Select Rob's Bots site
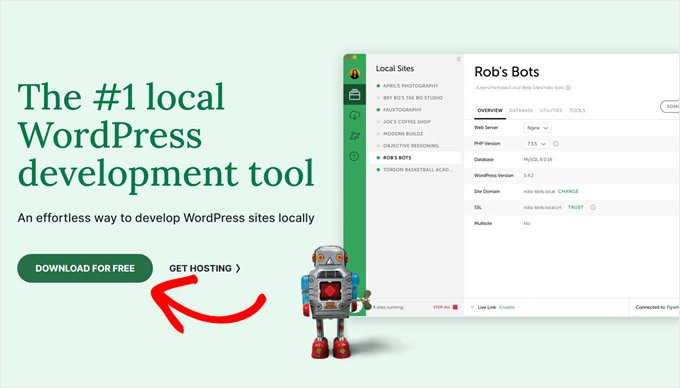The image size is (680, 388). point(415,158)
